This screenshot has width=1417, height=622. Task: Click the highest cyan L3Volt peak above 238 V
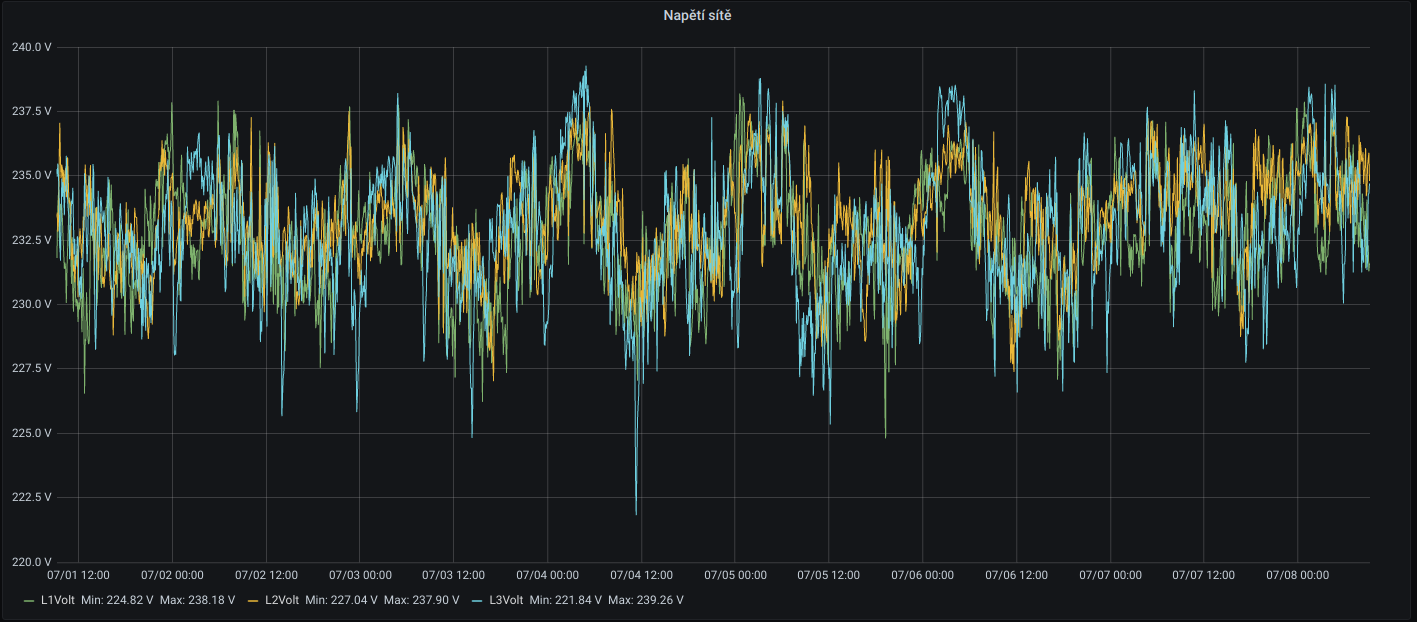[x=585, y=68]
